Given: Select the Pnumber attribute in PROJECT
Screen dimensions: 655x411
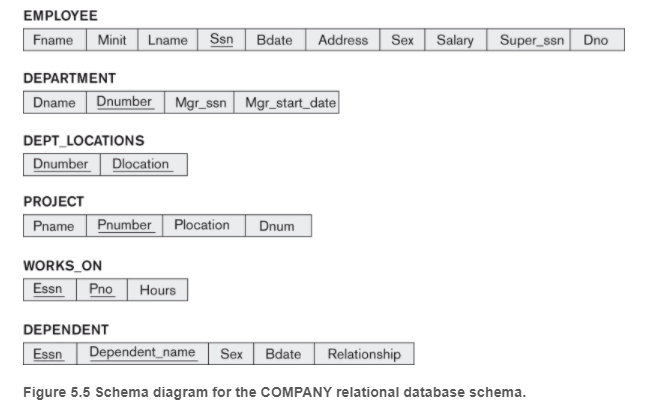Looking at the screenshot, I should click(x=124, y=226).
